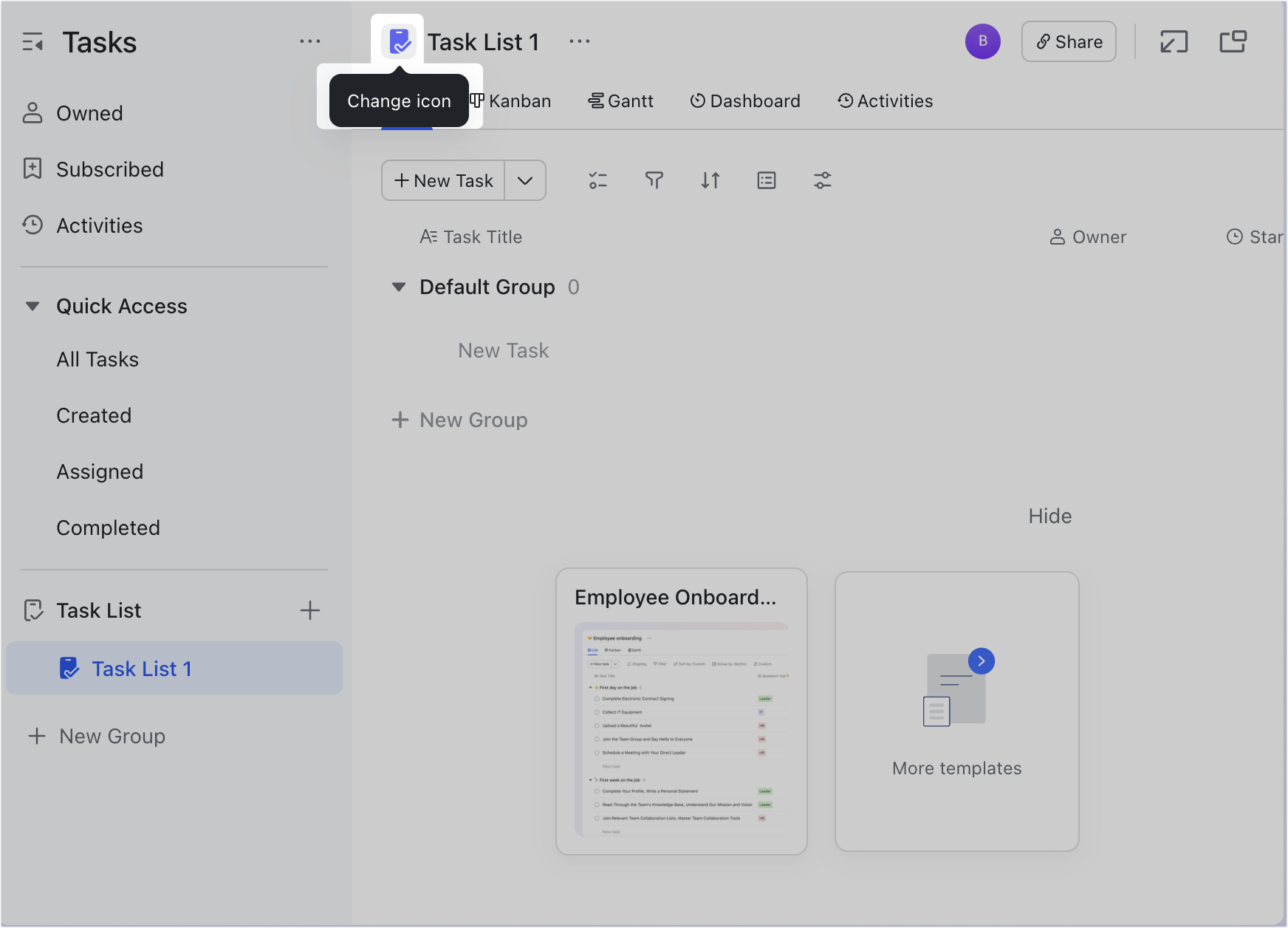Go to Subscribed tasks
This screenshot has height=928, width=1288.
(93, 169)
